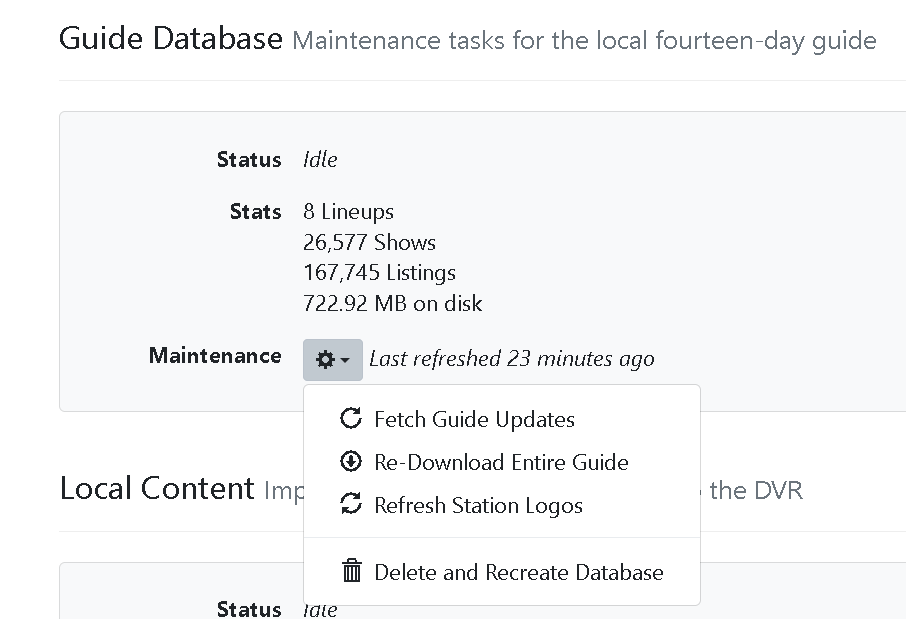Click the sync arrows icon beside Refresh Station Logos

point(351,505)
